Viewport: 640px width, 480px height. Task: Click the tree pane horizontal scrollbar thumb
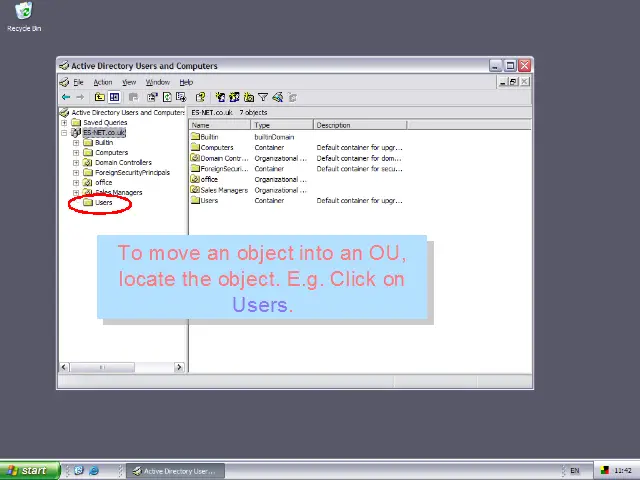(x=102, y=367)
